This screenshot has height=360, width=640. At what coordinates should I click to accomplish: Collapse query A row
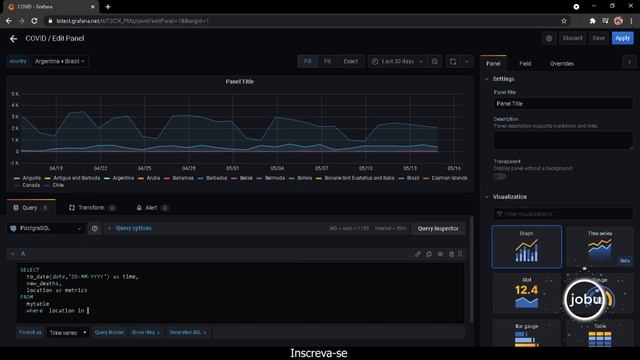pyautogui.click(x=13, y=254)
